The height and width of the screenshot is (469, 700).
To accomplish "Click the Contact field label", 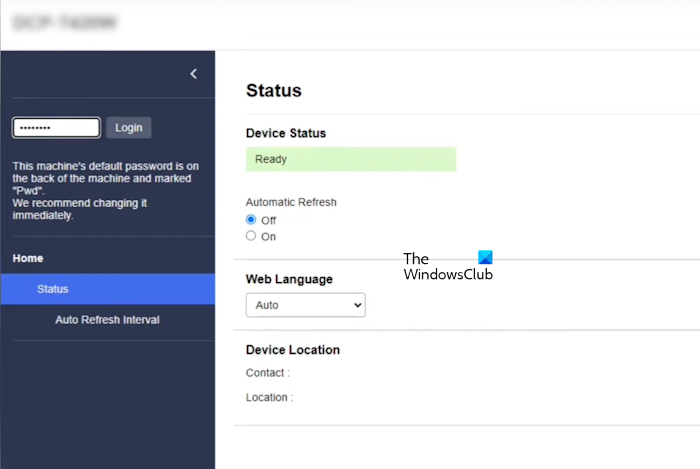I will point(268,373).
